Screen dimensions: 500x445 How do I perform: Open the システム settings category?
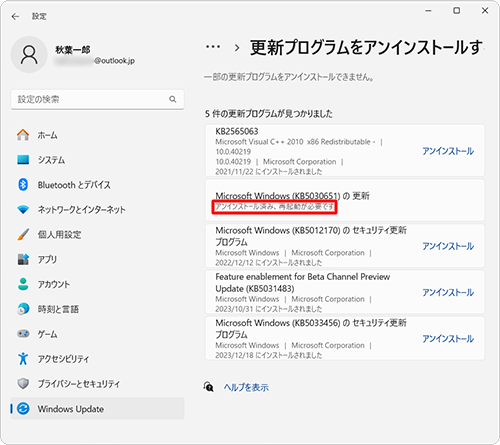[97, 160]
